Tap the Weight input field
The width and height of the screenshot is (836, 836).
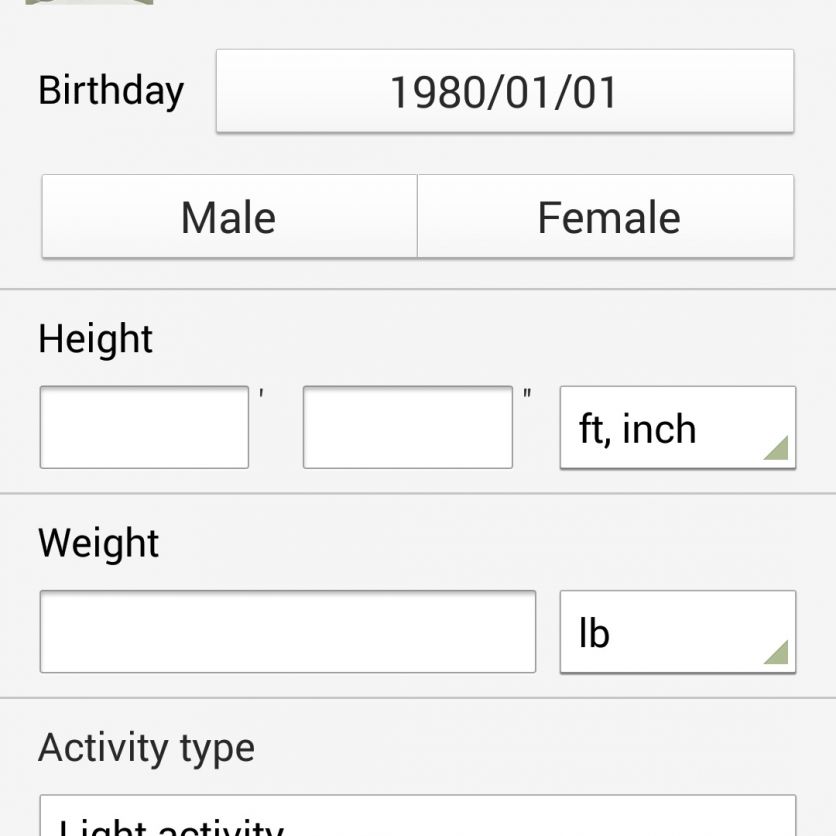(x=287, y=632)
